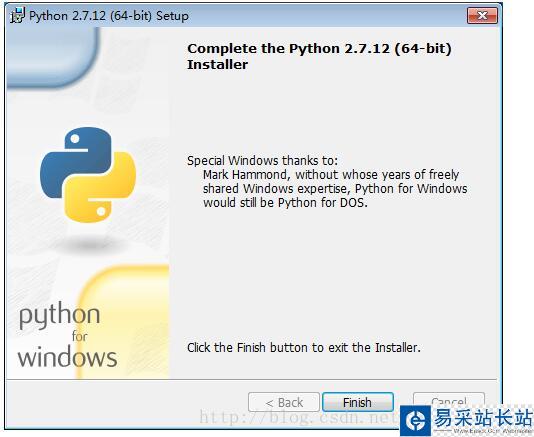This screenshot has width=534, height=437.
Task: Click the 'python for windows' wordmark
Action: pos(67,337)
